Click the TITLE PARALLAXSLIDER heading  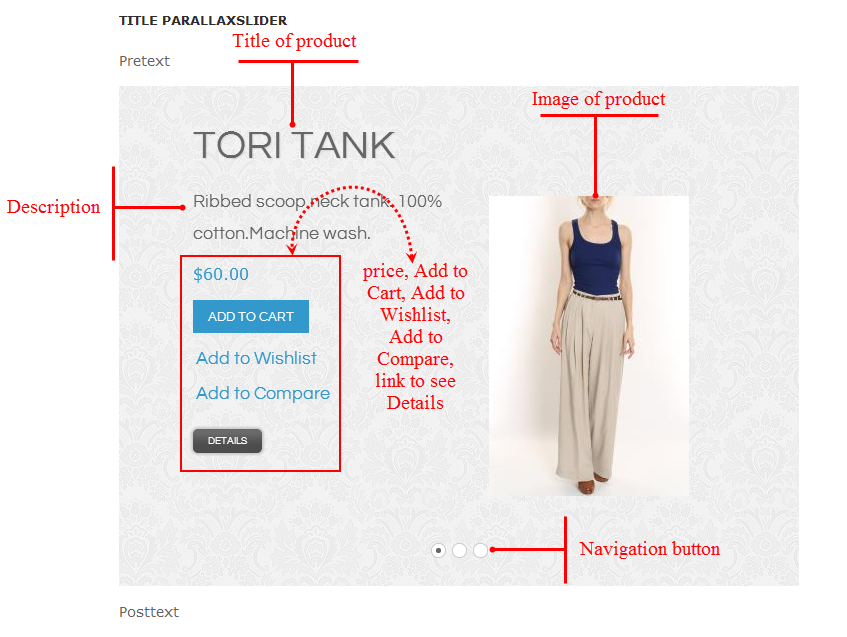pos(203,21)
